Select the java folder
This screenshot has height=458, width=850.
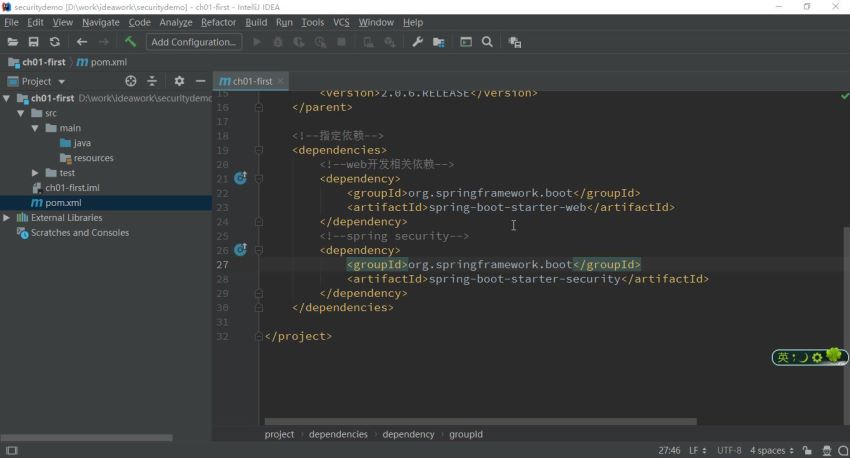75,143
